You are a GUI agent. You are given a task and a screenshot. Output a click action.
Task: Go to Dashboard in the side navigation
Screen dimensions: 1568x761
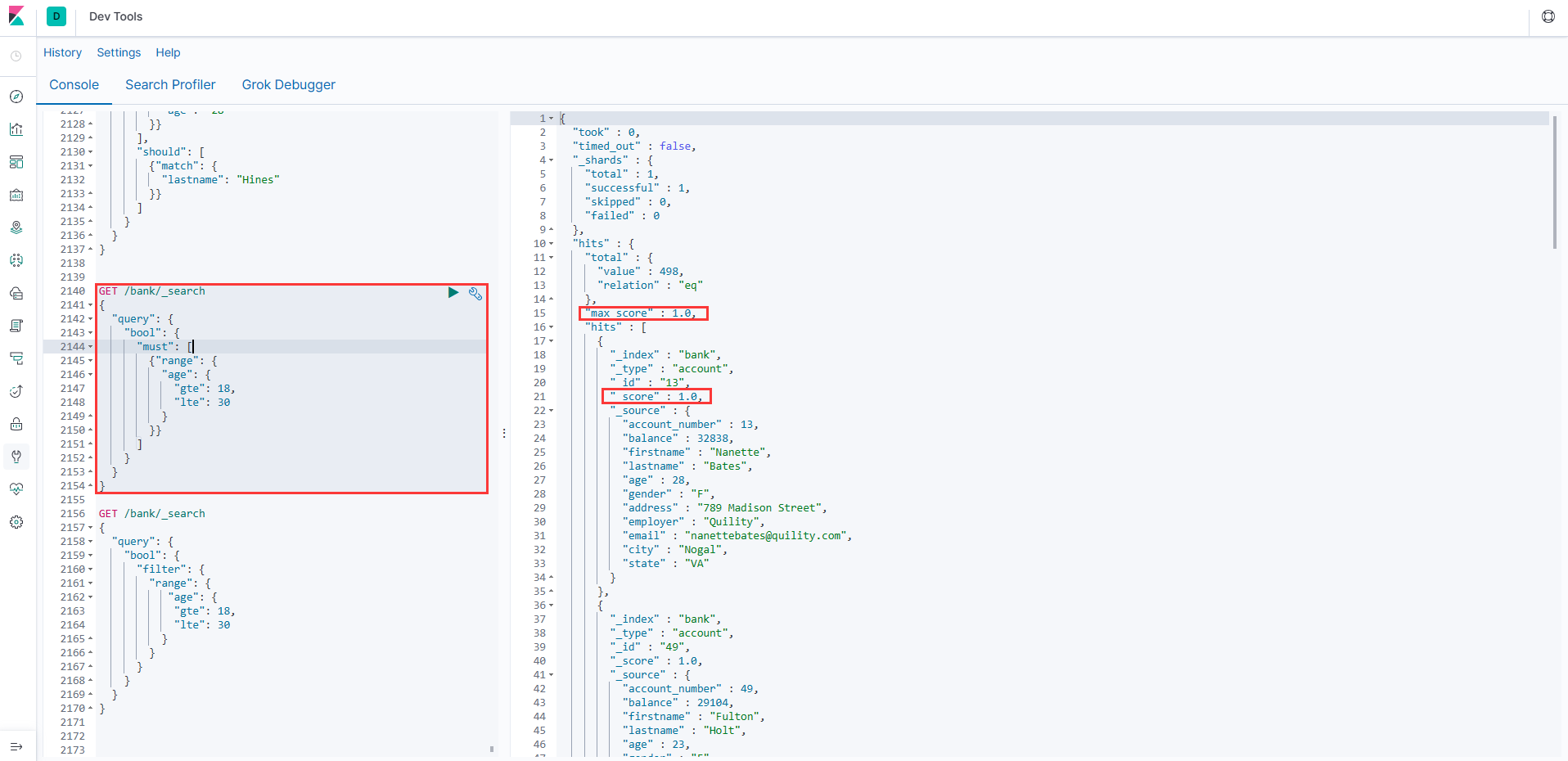pyautogui.click(x=16, y=162)
